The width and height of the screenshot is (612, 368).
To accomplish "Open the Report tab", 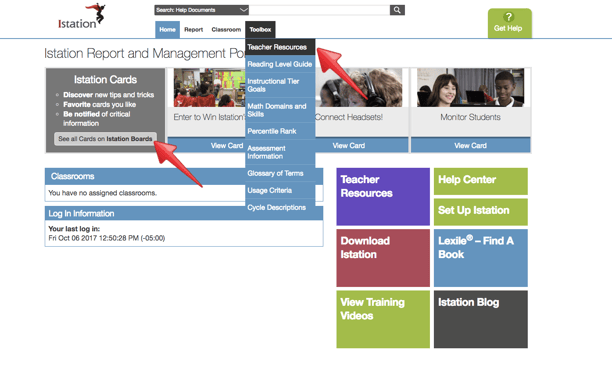I will (194, 30).
